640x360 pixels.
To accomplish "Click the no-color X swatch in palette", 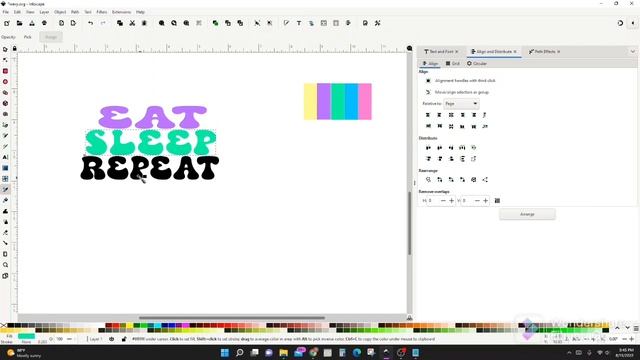I will pyautogui.click(x=4, y=325).
